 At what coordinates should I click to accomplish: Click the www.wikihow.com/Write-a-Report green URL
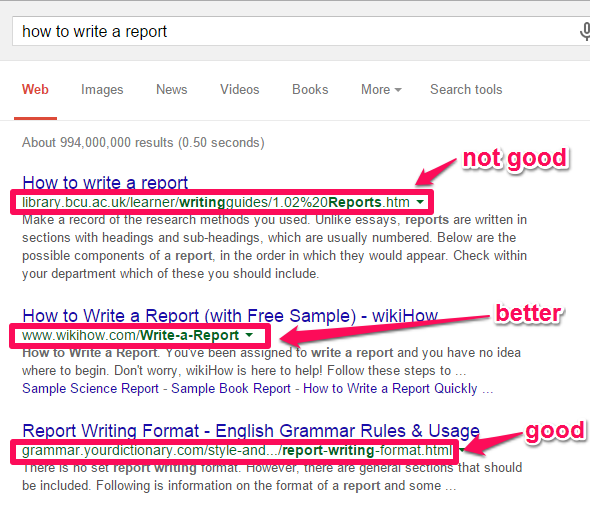click(131, 335)
